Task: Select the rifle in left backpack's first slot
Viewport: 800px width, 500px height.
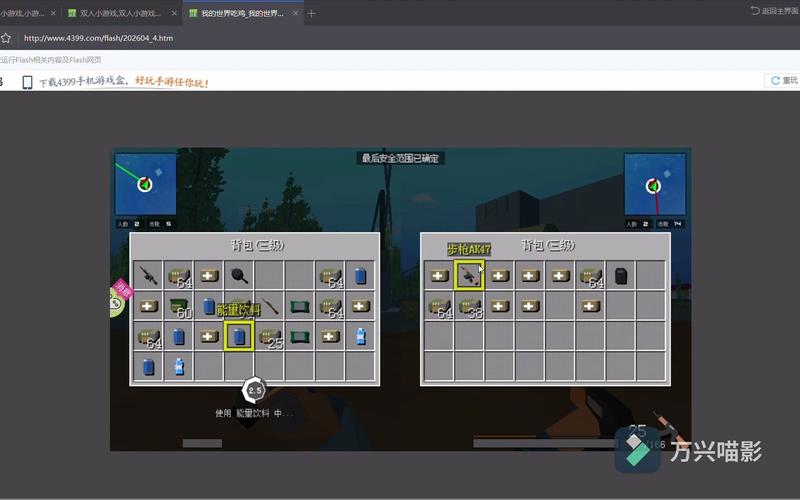Action: (148, 276)
